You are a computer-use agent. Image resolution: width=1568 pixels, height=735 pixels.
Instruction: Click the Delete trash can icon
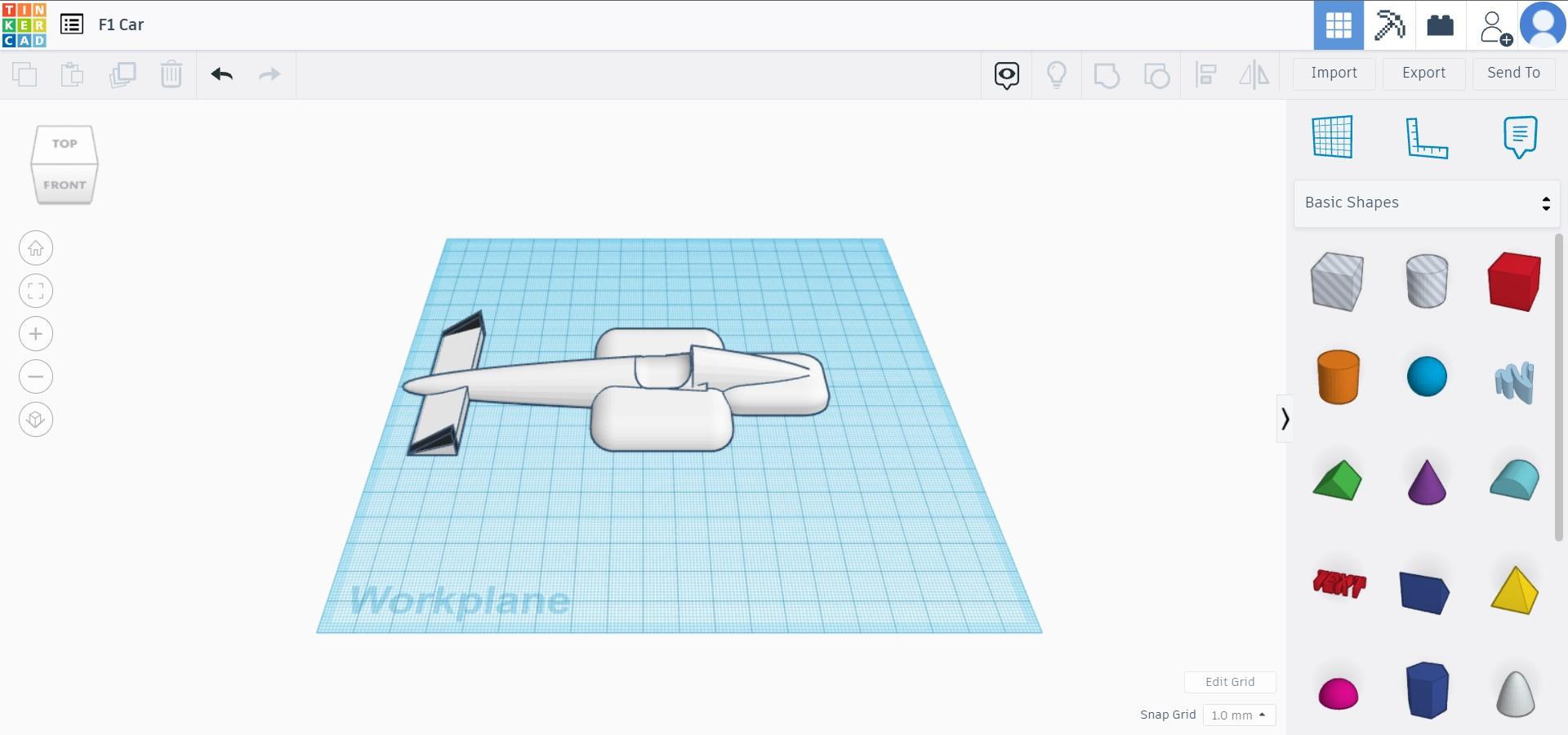pos(171,74)
